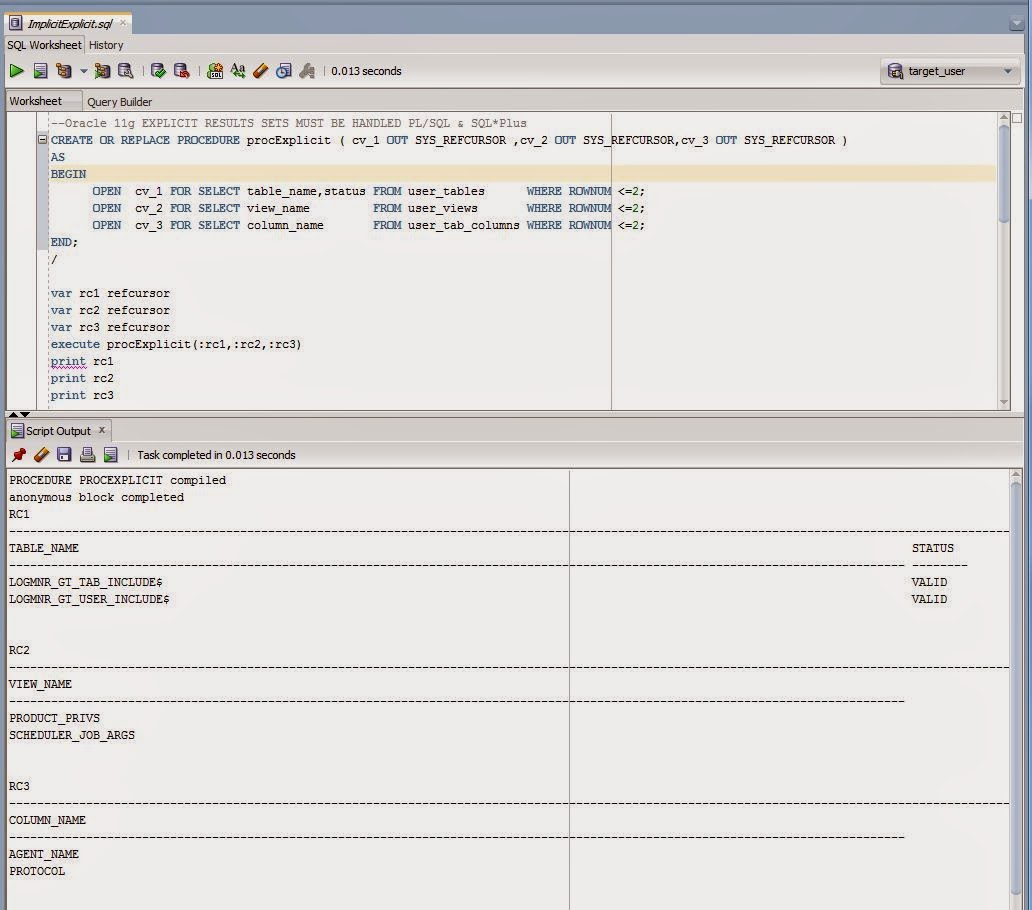Click 'AGENT_NAME' output row
The image size is (1032, 910).
pos(43,854)
